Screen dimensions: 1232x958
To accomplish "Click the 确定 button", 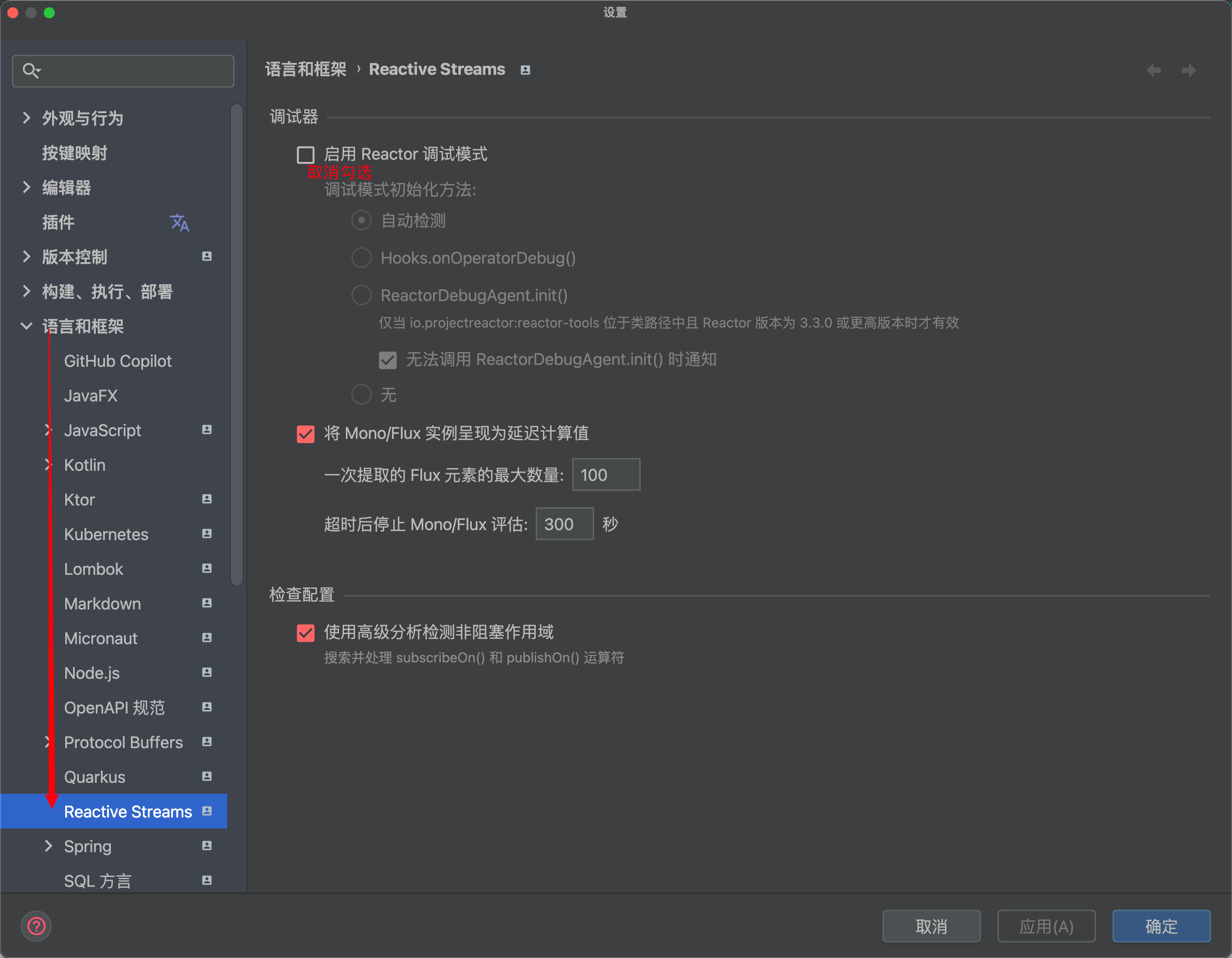I will click(1161, 926).
